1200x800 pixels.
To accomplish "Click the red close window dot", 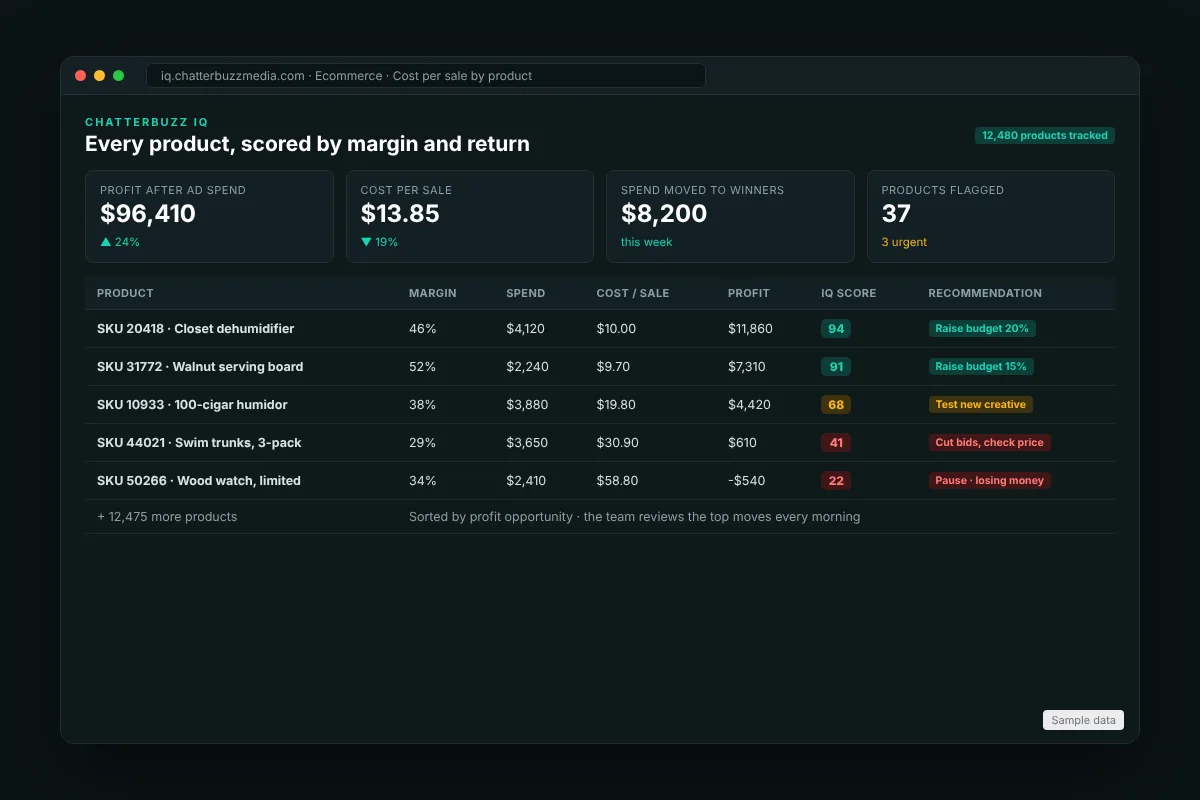I will click(x=81, y=76).
